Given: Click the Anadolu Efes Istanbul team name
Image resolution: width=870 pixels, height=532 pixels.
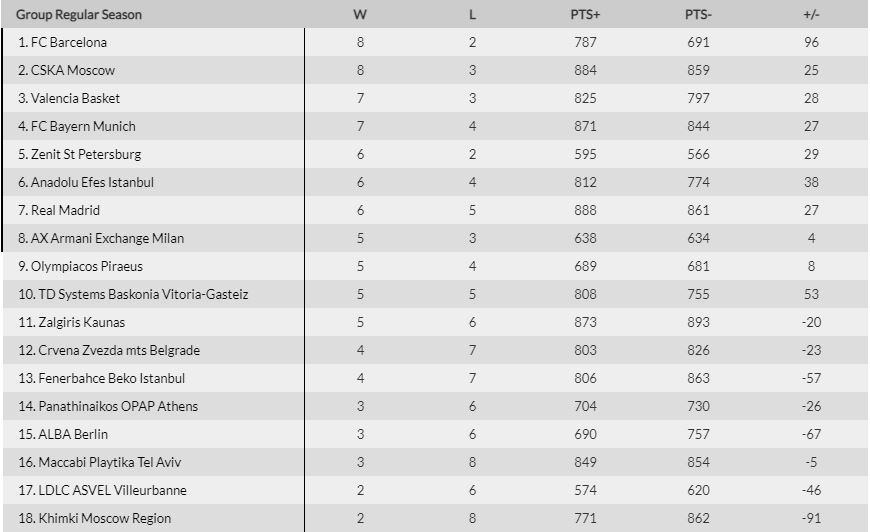Looking at the screenshot, I should [92, 183].
